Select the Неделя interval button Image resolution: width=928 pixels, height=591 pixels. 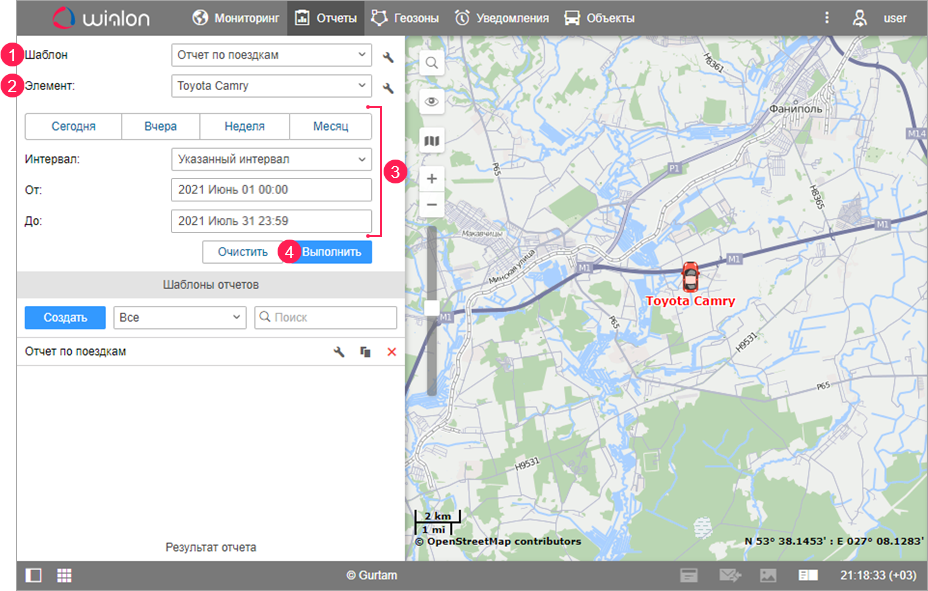244,126
